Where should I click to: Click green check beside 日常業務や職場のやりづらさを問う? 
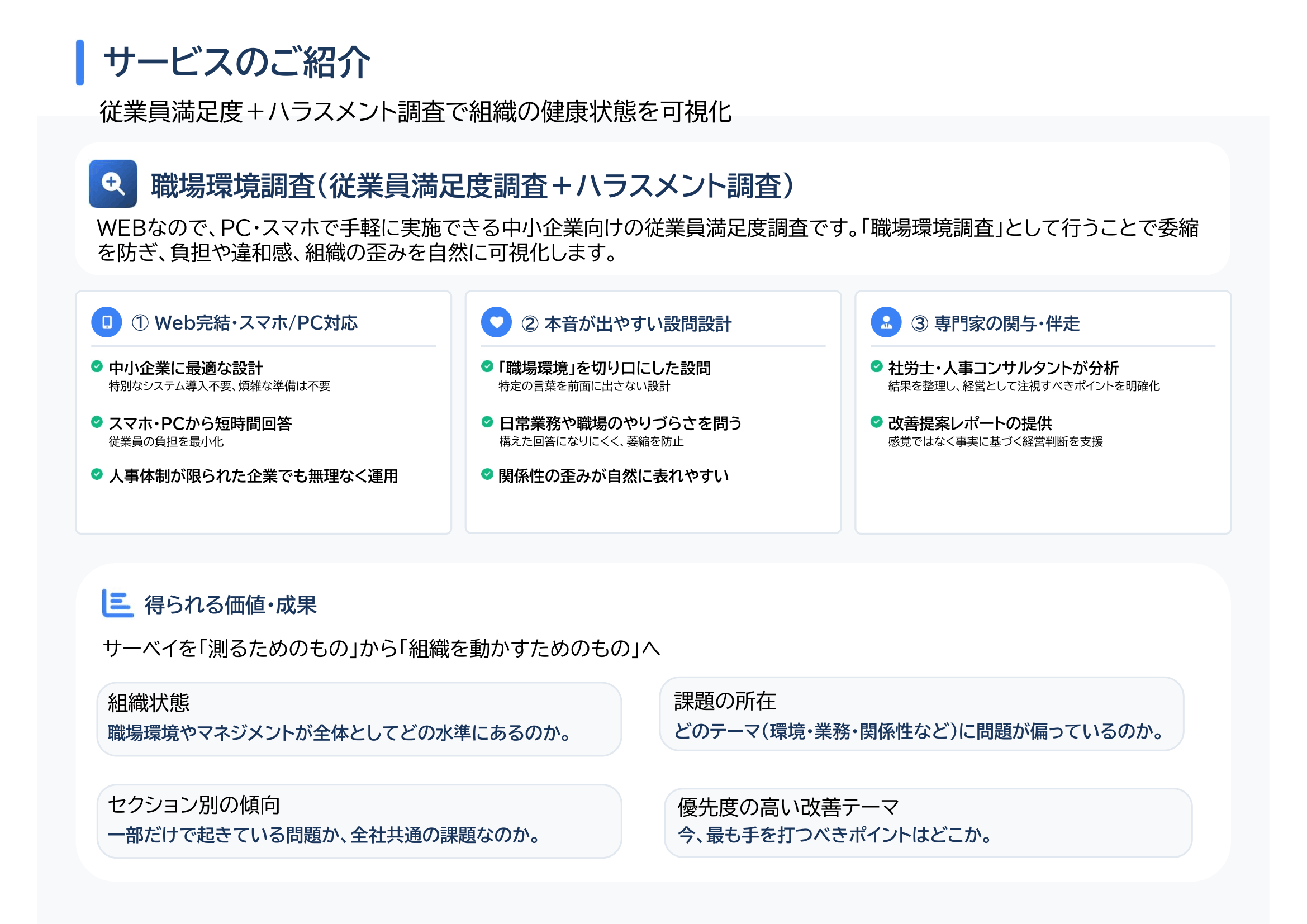(x=487, y=422)
